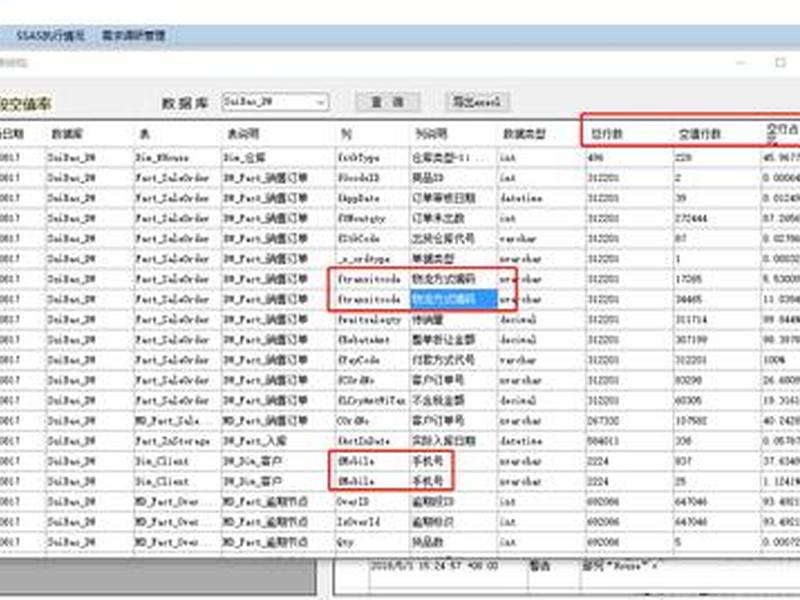Select the 不含税金额 cell
Image resolution: width=800 pixels, height=600 pixels.
pos(454,401)
